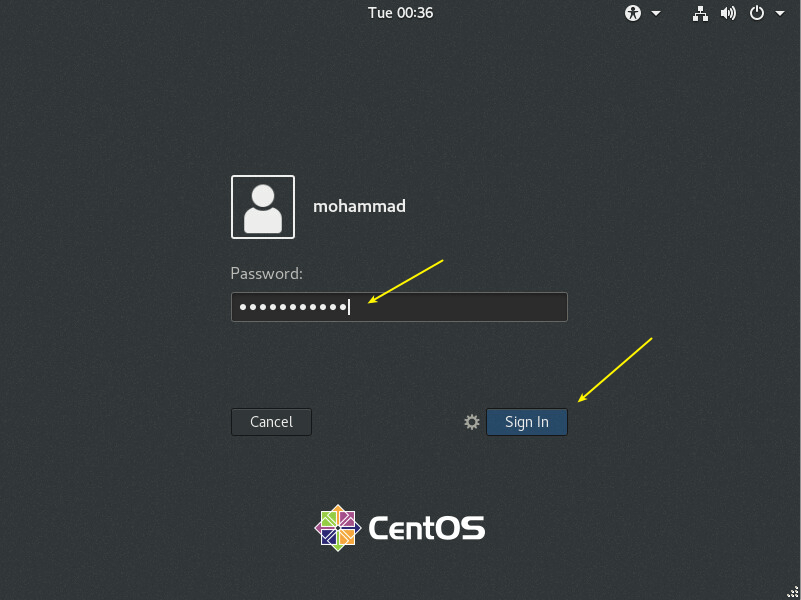This screenshot has width=801, height=600.
Task: Click the yellow arrow pointing at Sign In
Action: pos(615,369)
